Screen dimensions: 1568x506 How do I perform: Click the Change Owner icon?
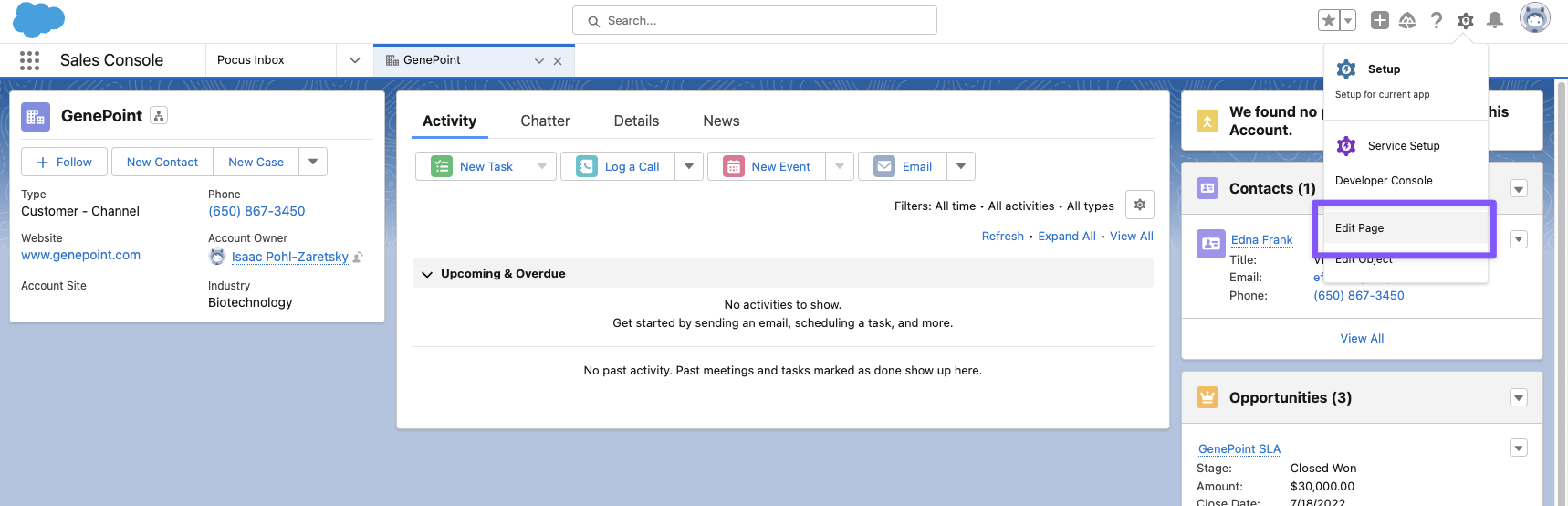(x=358, y=258)
